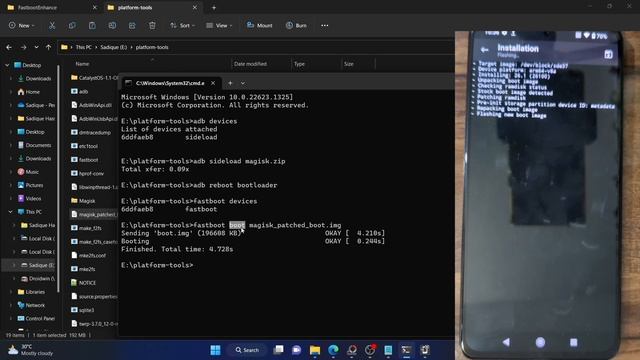Image resolution: width=640 pixels, height=360 pixels.
Task: Open the Sort dropdown menu
Action: [182, 25]
